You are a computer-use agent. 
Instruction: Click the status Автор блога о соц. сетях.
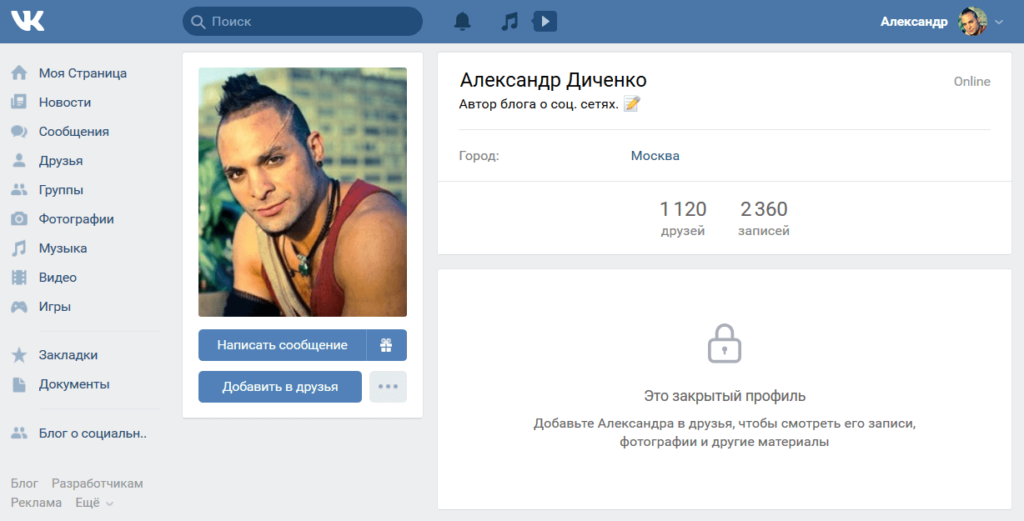(x=539, y=104)
